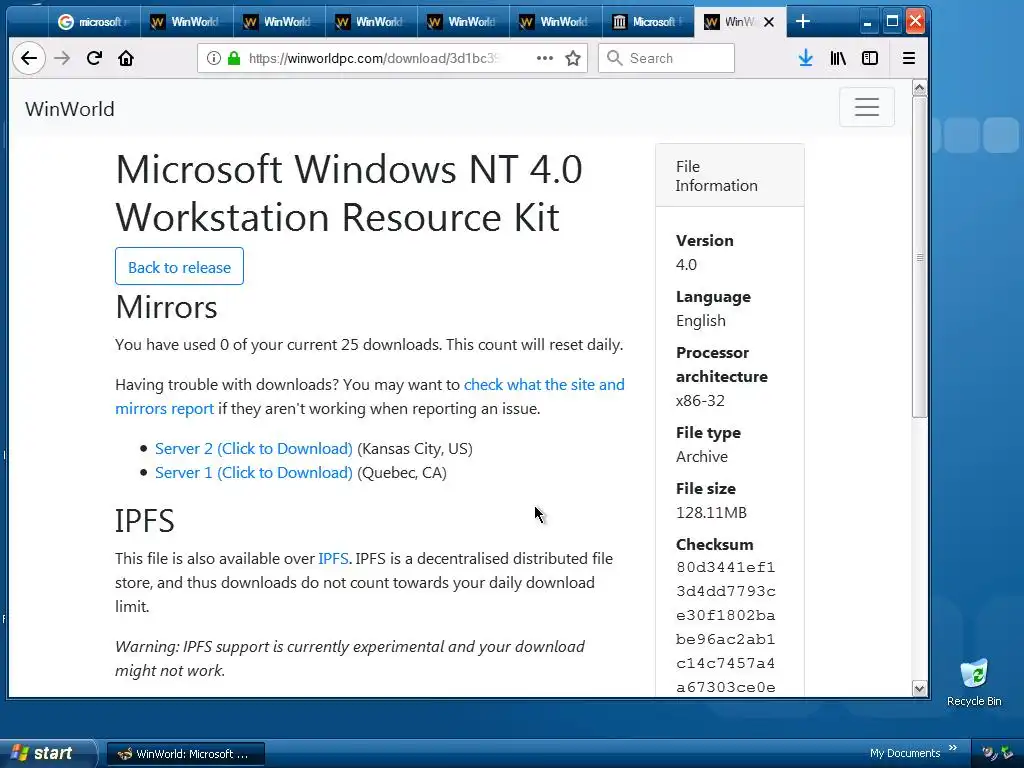Open the Firefox hamburger menu
The height and width of the screenshot is (768, 1024).
[908, 58]
